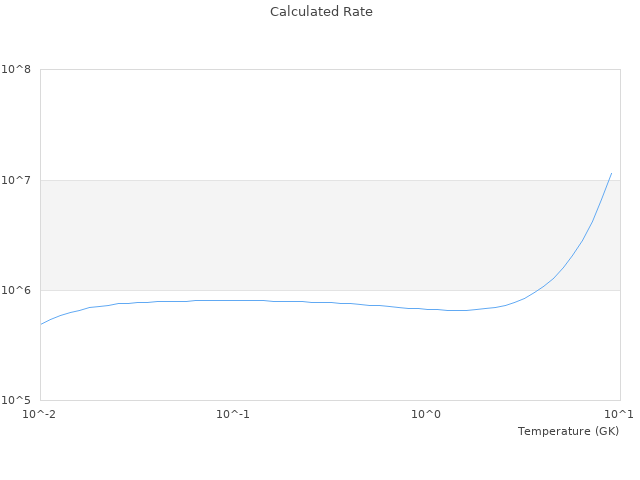Image resolution: width=640 pixels, height=480 pixels.
Task: Click the blue curve's starting point at left edge
Action: point(41,324)
